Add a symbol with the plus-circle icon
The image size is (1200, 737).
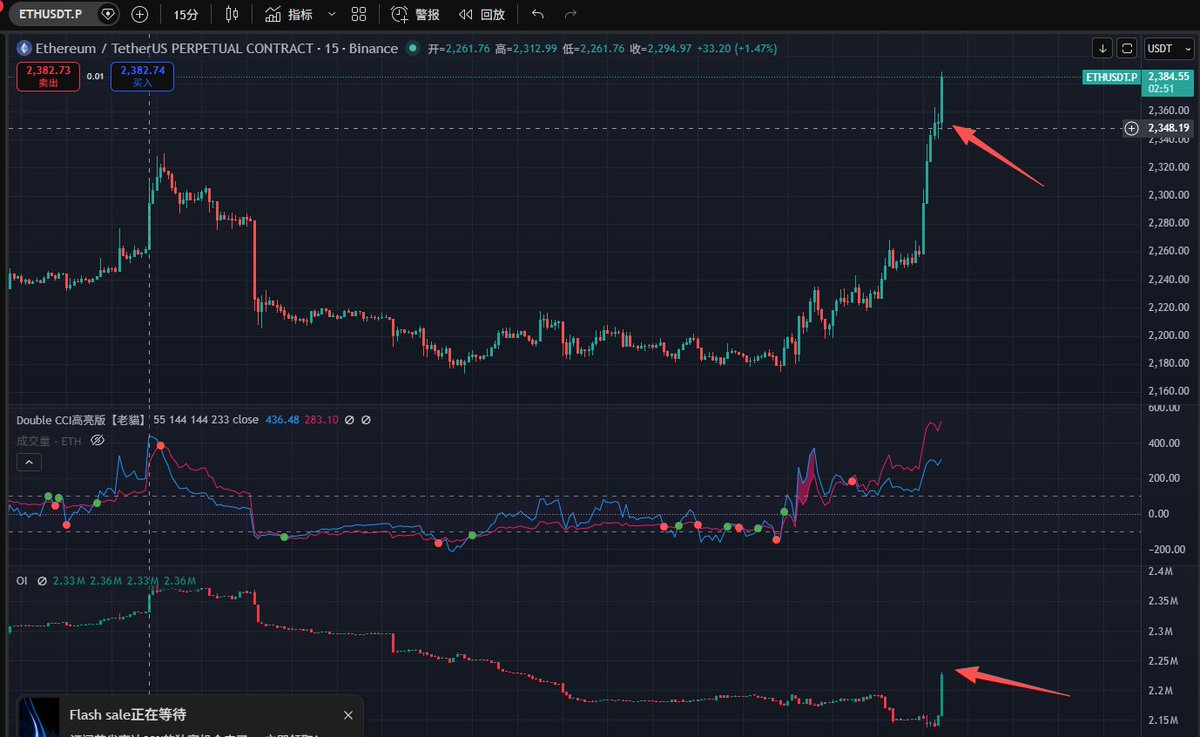(x=140, y=14)
